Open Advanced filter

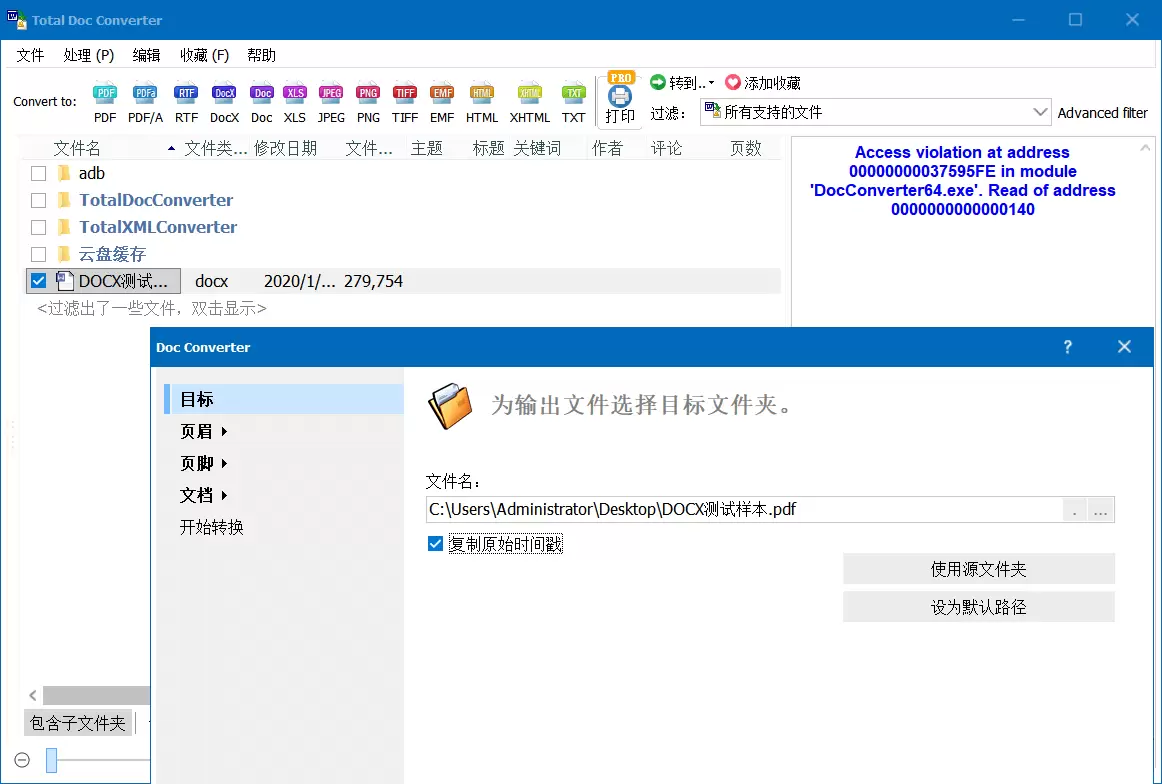pyautogui.click(x=1102, y=113)
